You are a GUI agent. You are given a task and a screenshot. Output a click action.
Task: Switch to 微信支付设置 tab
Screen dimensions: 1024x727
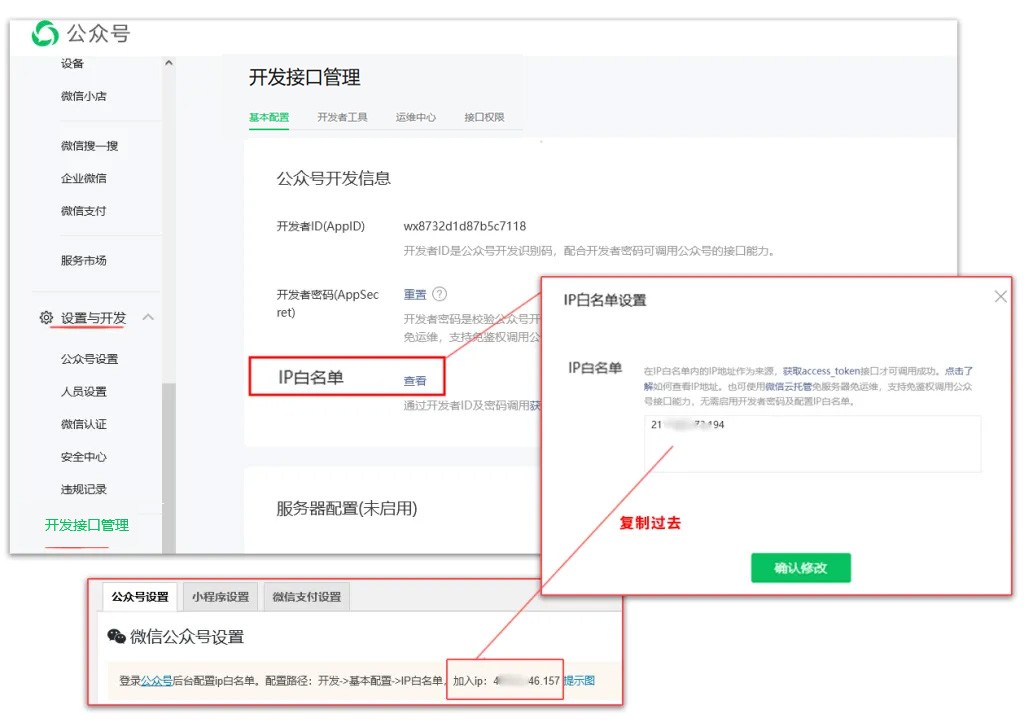[x=307, y=597]
